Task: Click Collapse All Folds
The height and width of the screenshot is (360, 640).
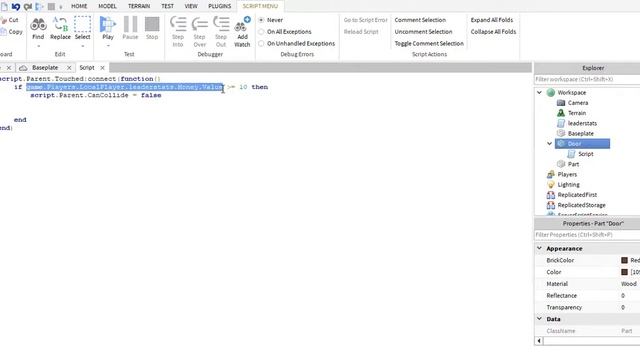Action: (493, 32)
